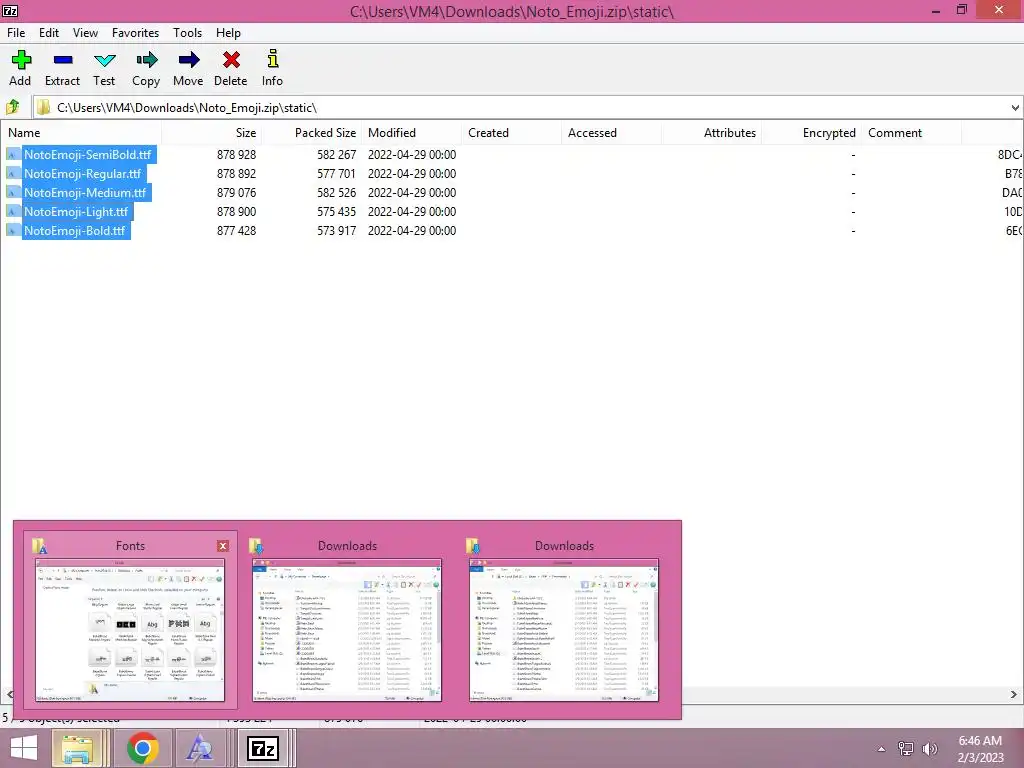Click the Extract toolbar icon
This screenshot has width=1024, height=768.
coord(63,60)
